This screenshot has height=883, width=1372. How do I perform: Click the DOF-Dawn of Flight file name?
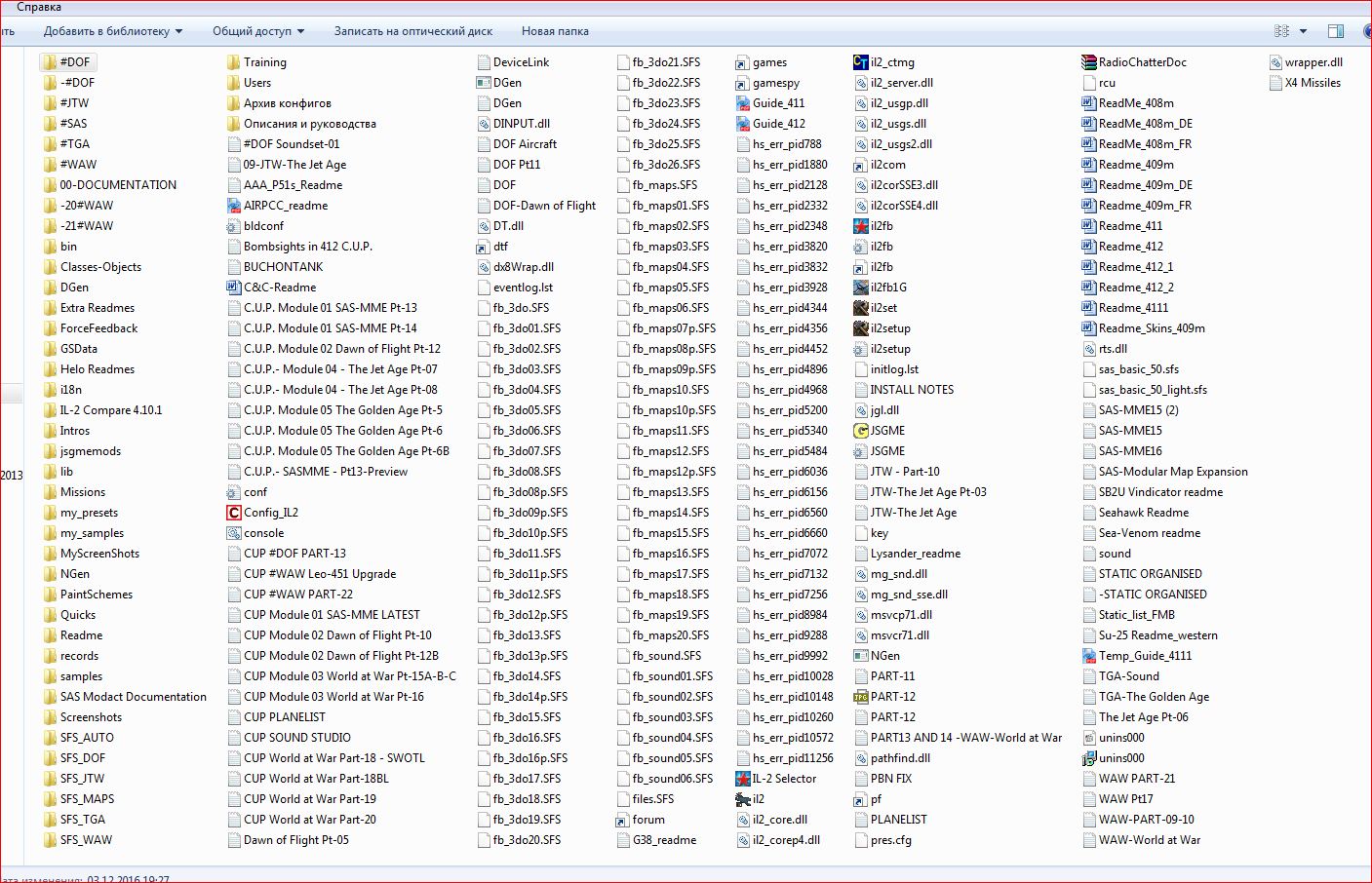545,206
